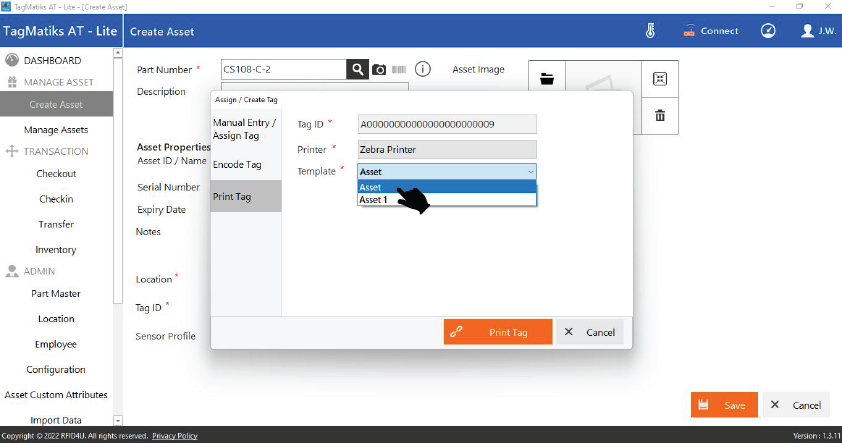Click the camera icon beside Part Number
Image resolution: width=842 pixels, height=444 pixels.
(x=379, y=70)
